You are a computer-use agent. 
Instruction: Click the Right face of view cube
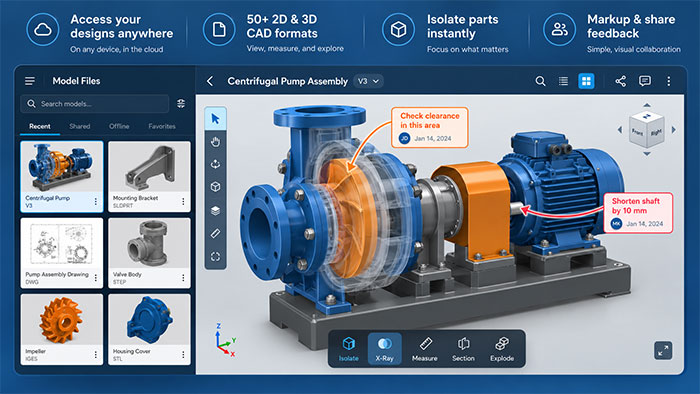pyautogui.click(x=656, y=132)
